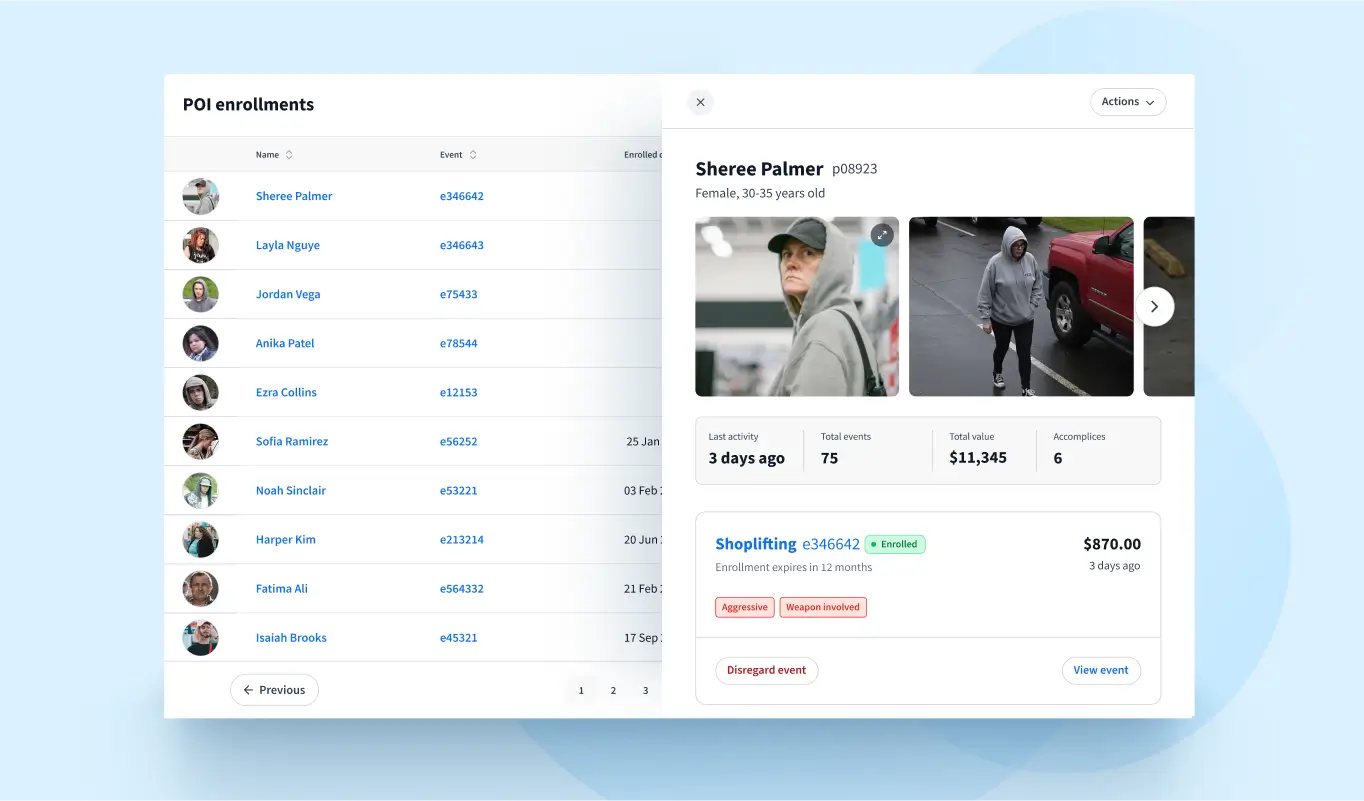Open Ezra Collins's avatar thumbnail
This screenshot has width=1364, height=801.
click(200, 392)
